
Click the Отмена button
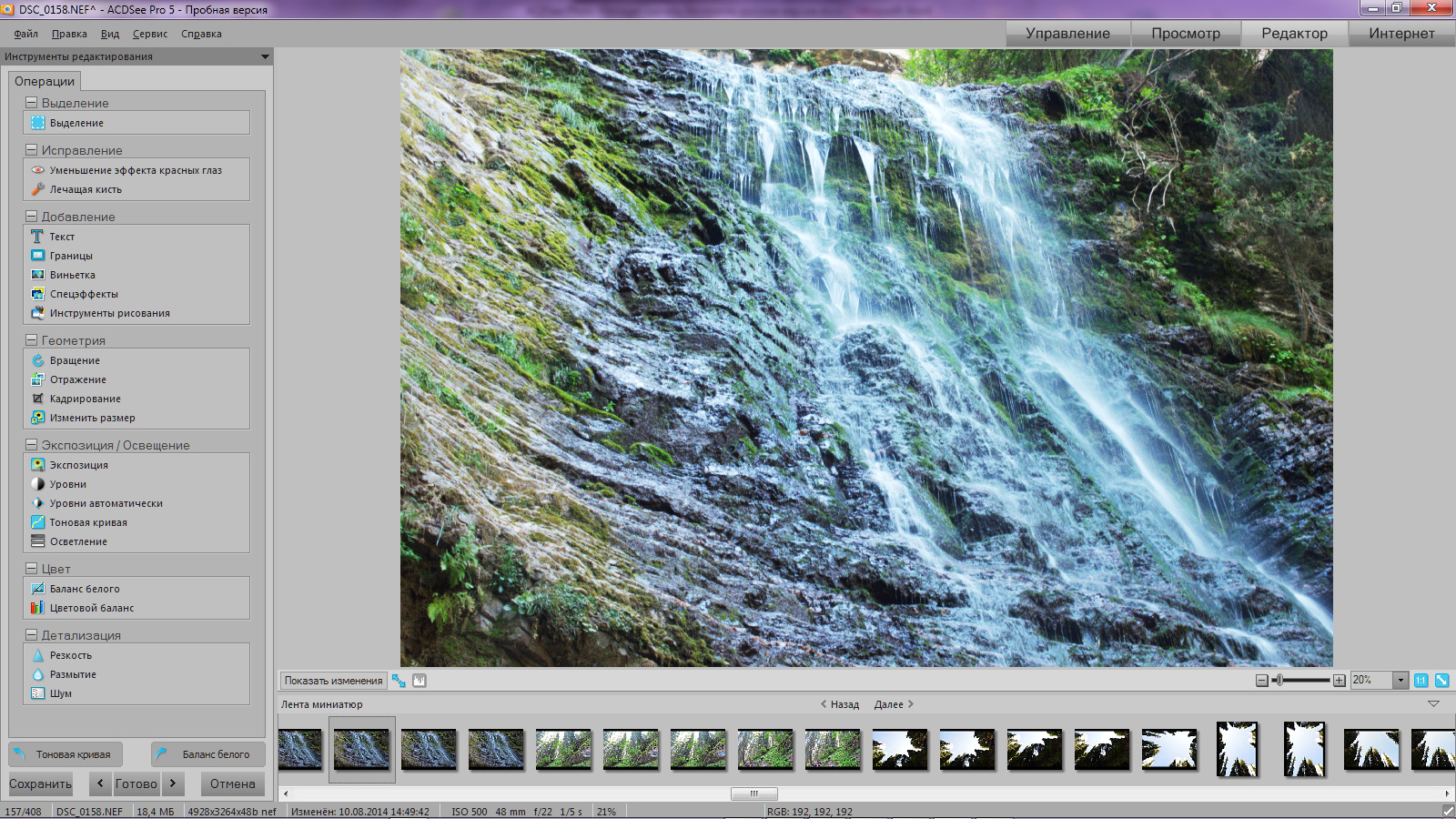[x=233, y=784]
